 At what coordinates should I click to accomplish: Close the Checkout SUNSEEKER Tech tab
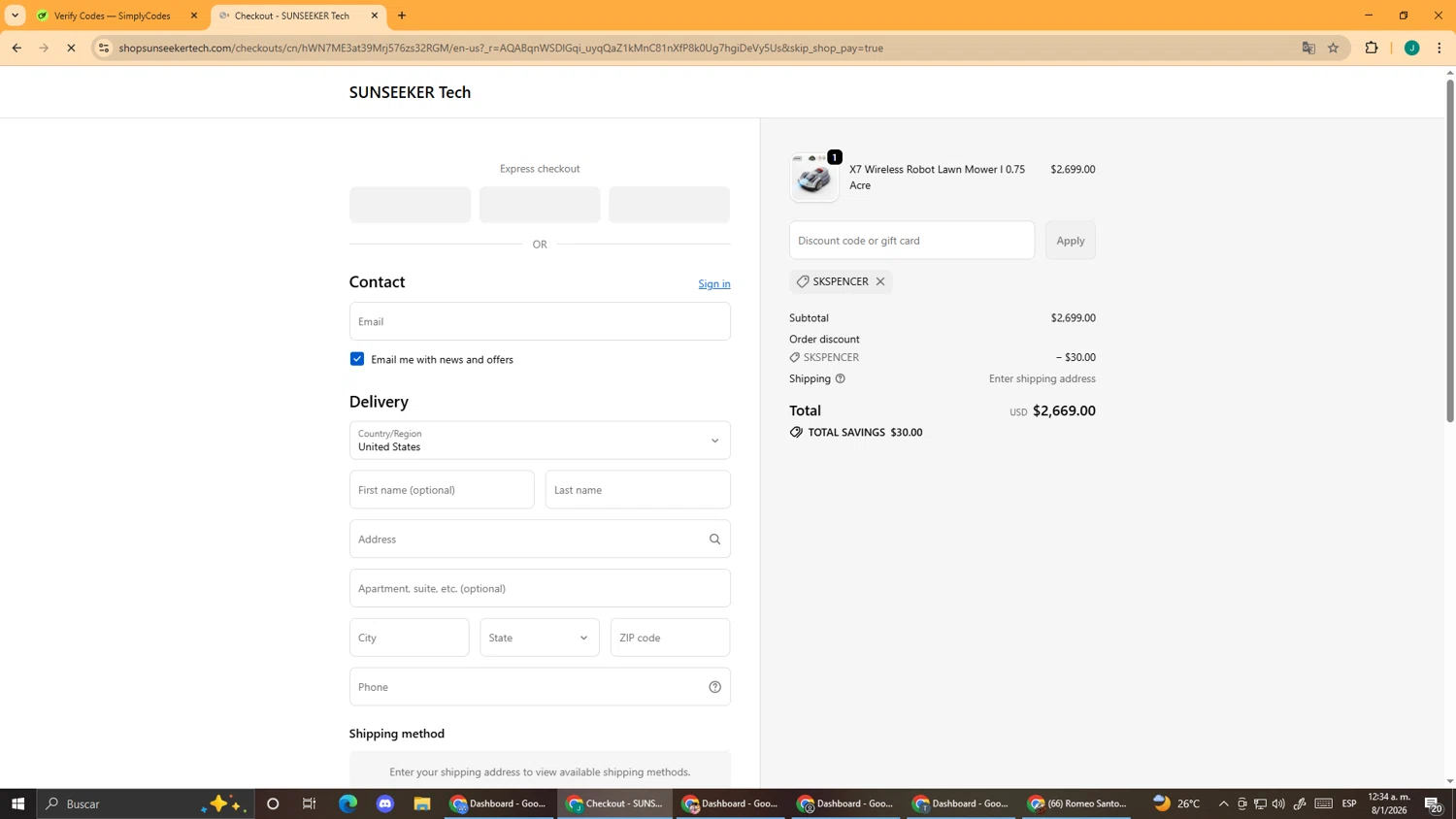pyautogui.click(x=375, y=16)
